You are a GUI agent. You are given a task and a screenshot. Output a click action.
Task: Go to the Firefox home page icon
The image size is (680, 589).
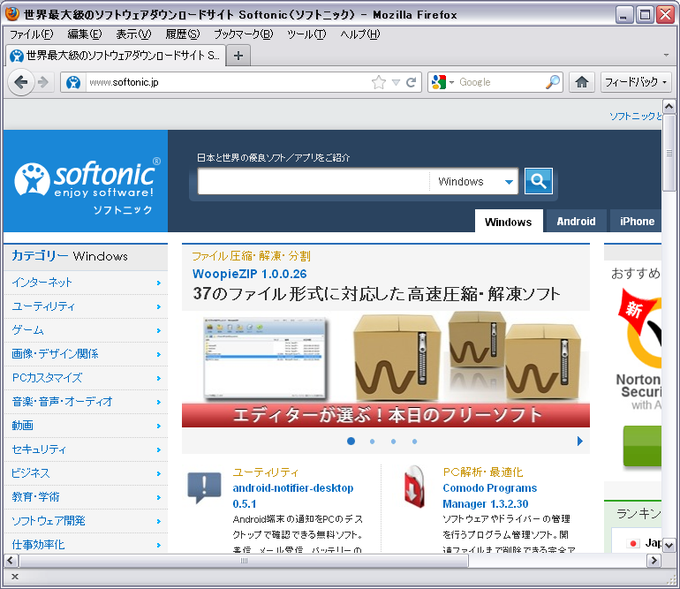pos(582,82)
